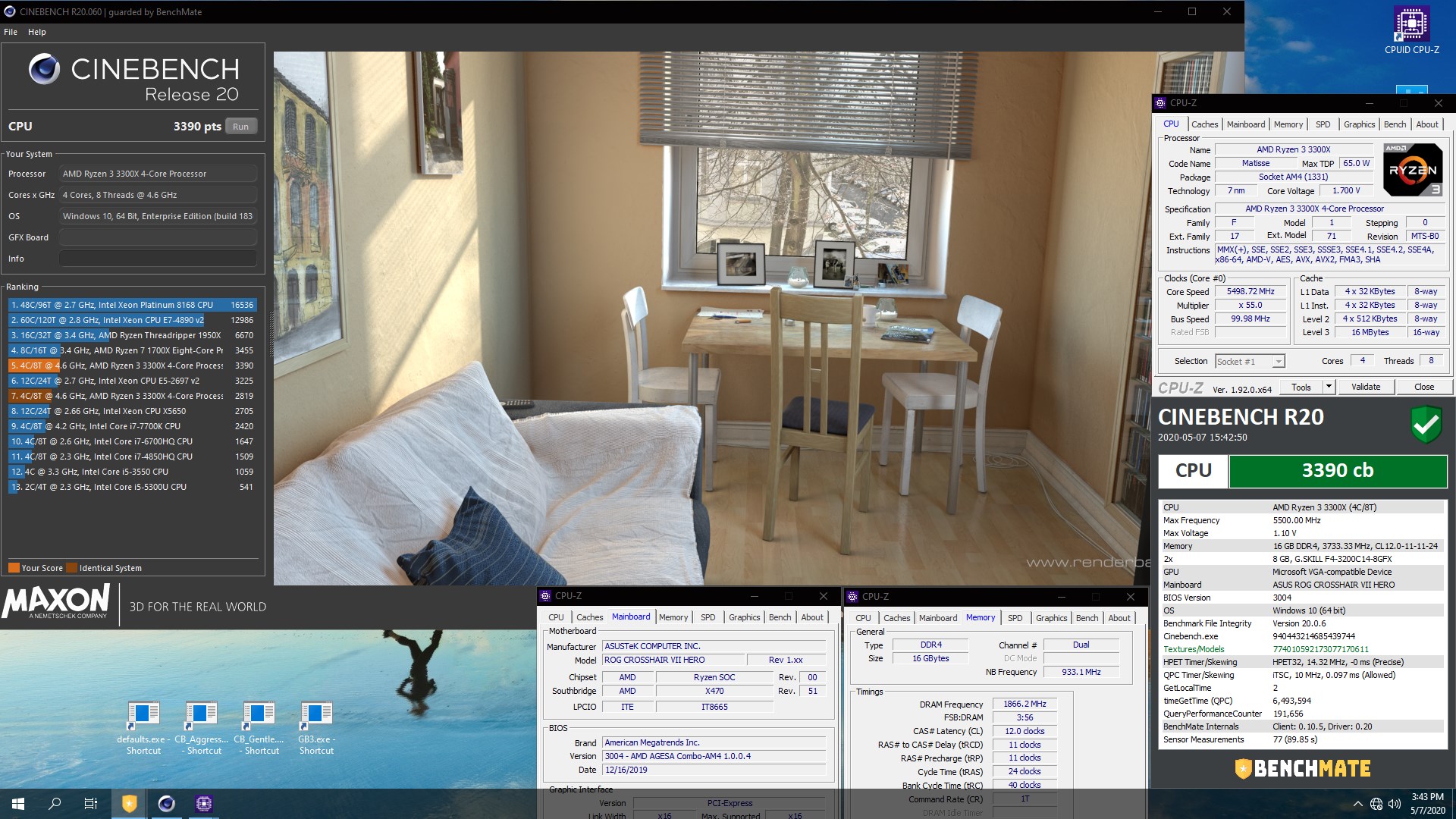
Task: Switch to SPD tab in top CPU-Z
Action: pos(1323,124)
